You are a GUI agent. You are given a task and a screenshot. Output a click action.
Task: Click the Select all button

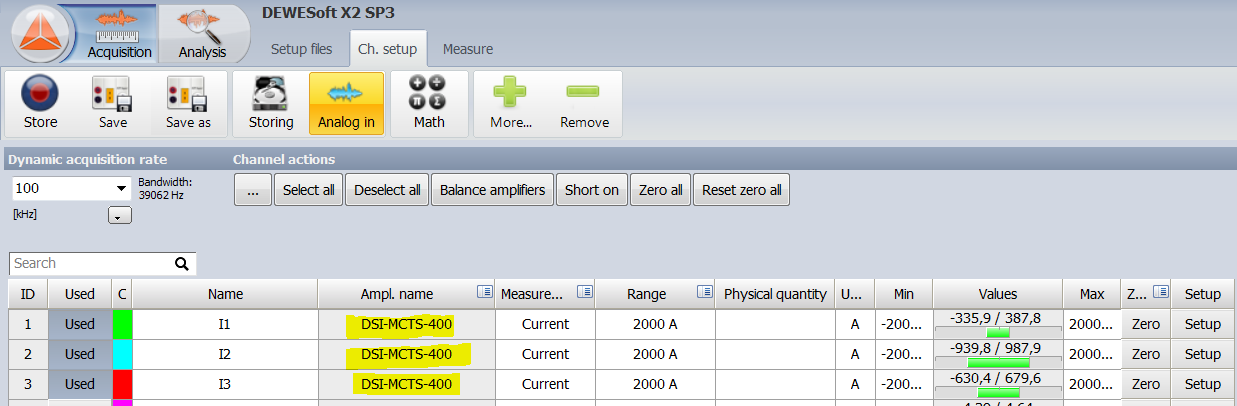click(309, 190)
